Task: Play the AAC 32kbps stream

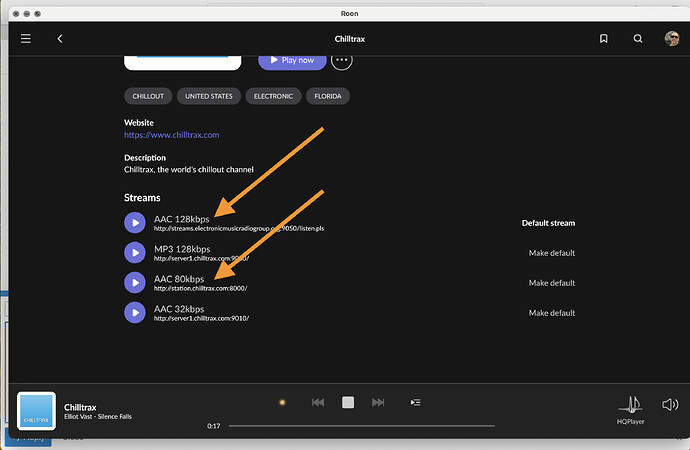Action: pyautogui.click(x=135, y=313)
